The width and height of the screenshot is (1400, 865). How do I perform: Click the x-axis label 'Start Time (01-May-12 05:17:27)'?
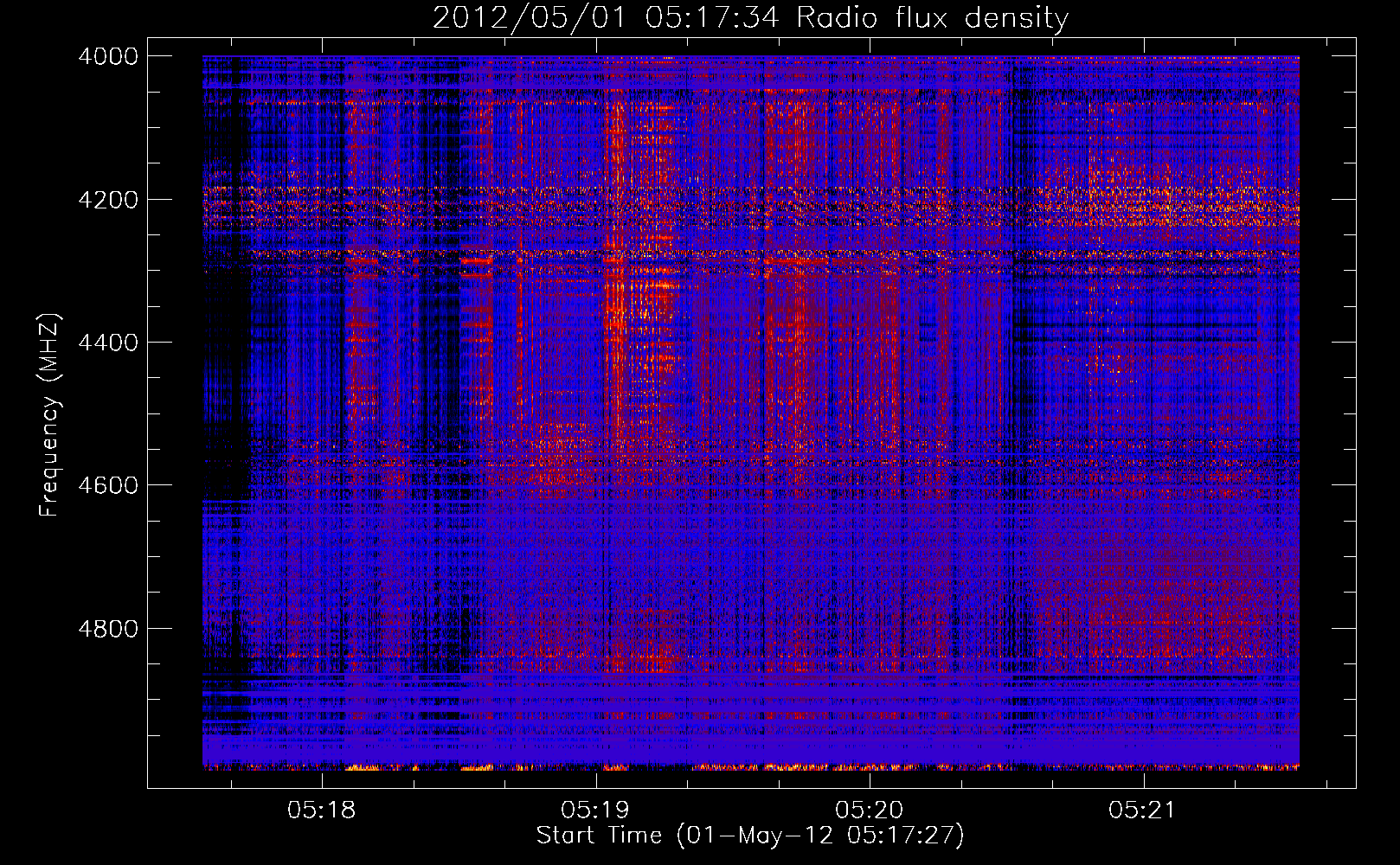pyautogui.click(x=750, y=836)
